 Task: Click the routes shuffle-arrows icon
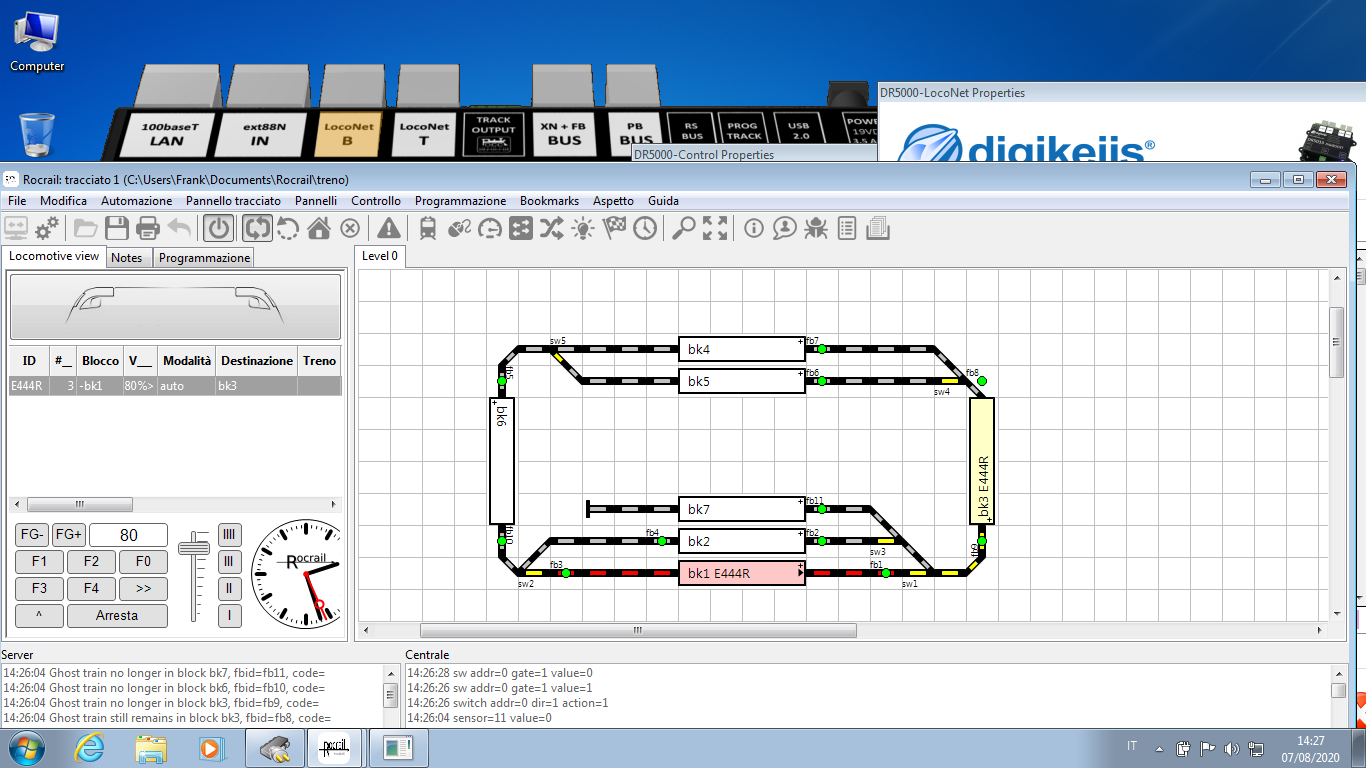(x=551, y=228)
